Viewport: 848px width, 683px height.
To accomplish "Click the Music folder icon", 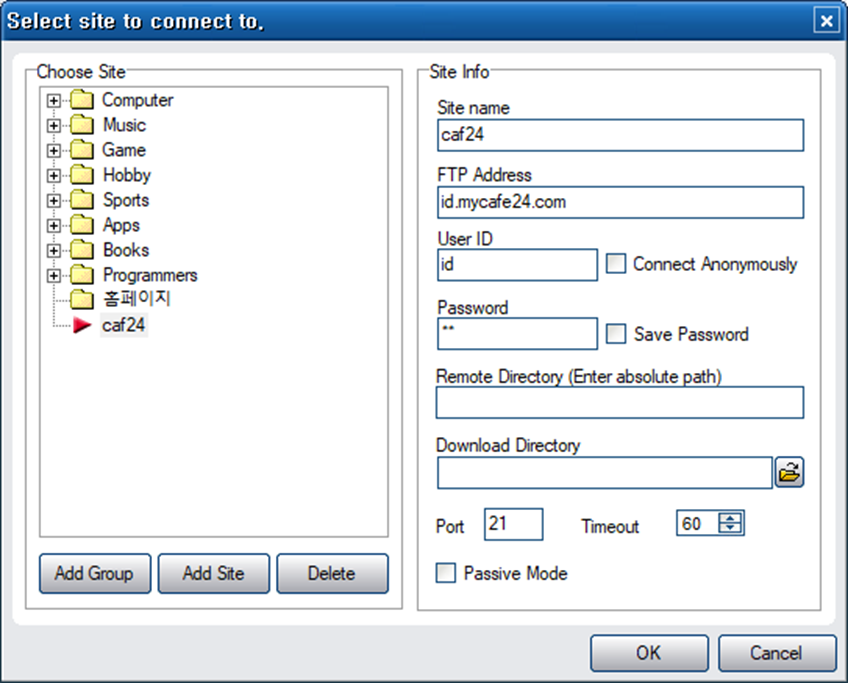I will [x=82, y=124].
